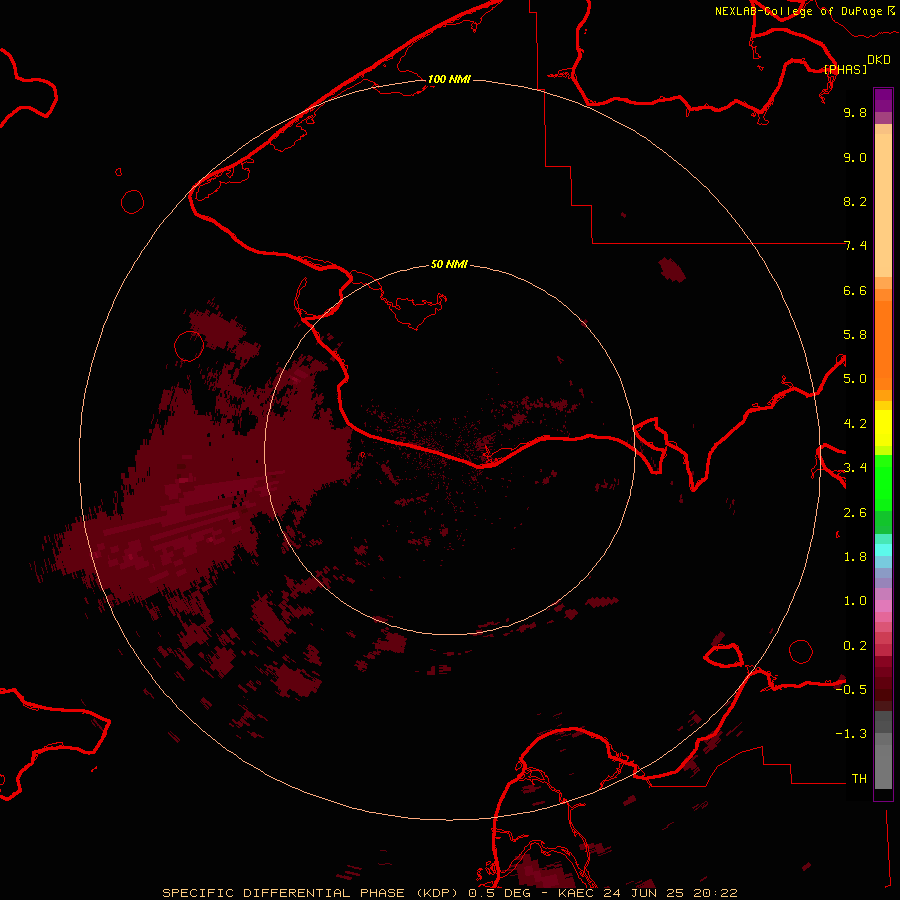Click the 9.0 scale value

(x=855, y=157)
